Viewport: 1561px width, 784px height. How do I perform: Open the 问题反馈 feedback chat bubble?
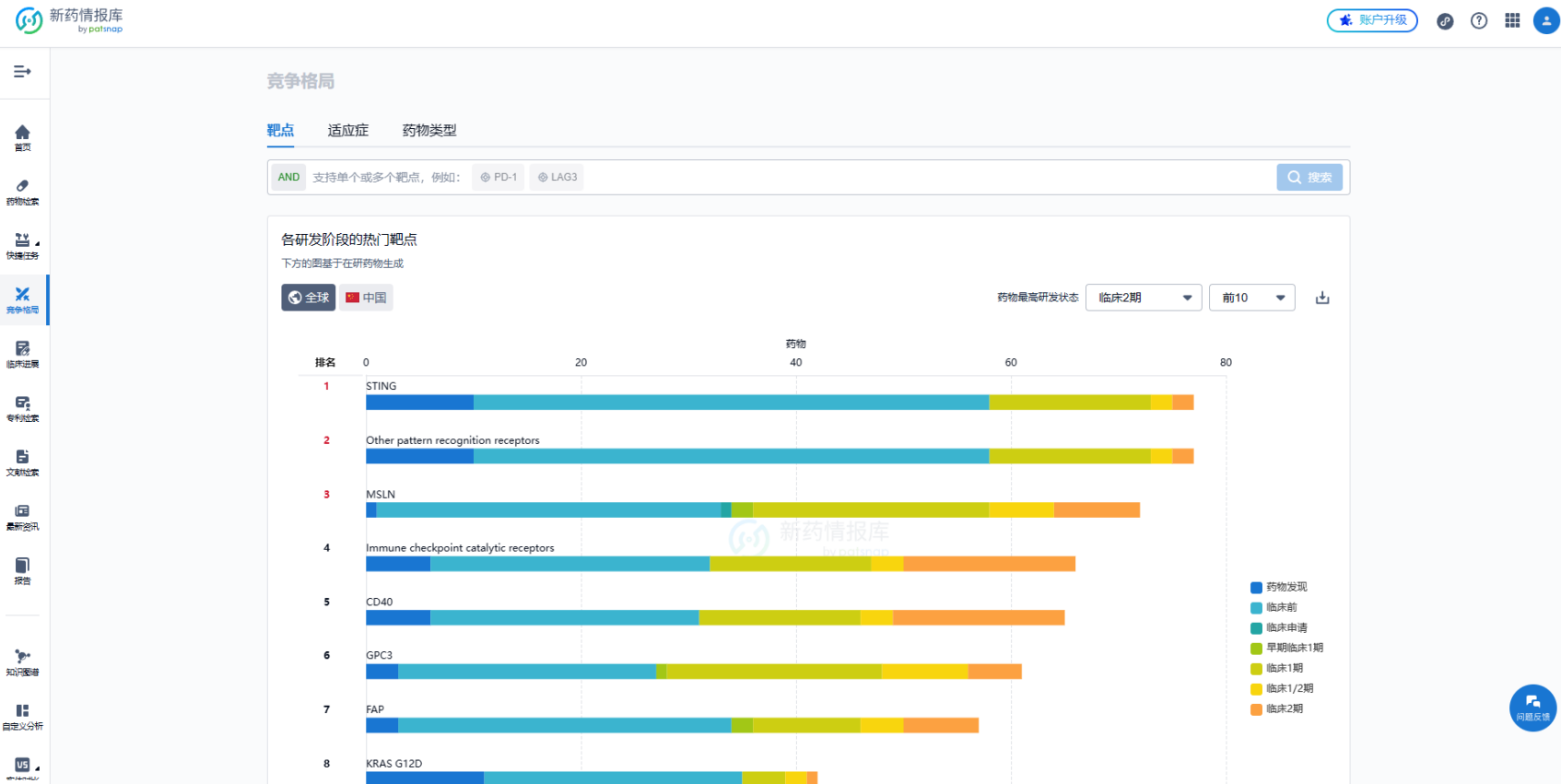[x=1533, y=708]
